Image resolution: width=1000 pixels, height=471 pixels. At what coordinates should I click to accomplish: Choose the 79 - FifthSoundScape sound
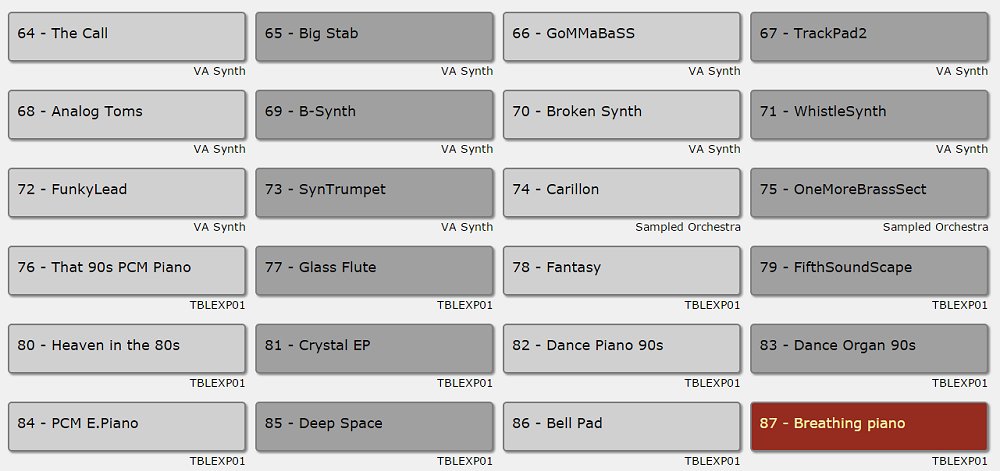coord(869,271)
